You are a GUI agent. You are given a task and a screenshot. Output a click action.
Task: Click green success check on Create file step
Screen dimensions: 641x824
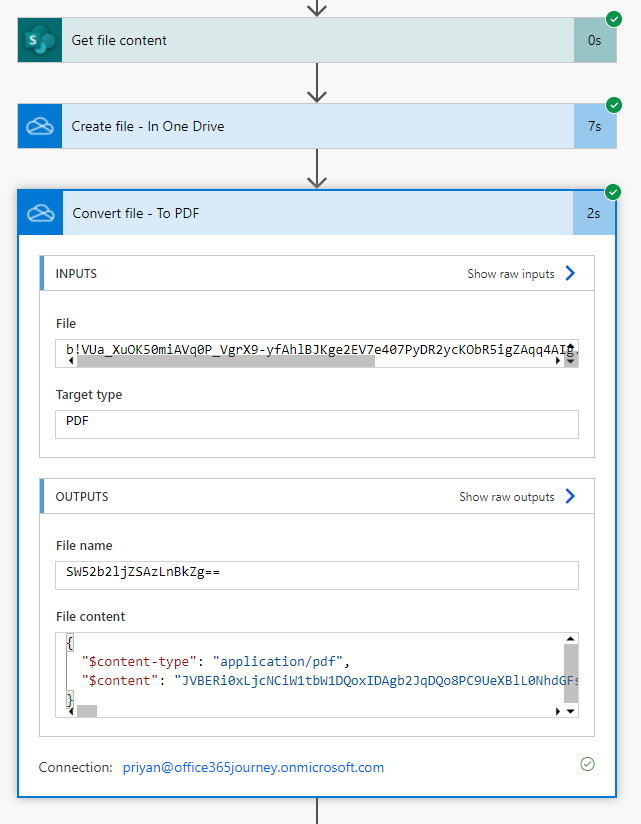[x=614, y=105]
